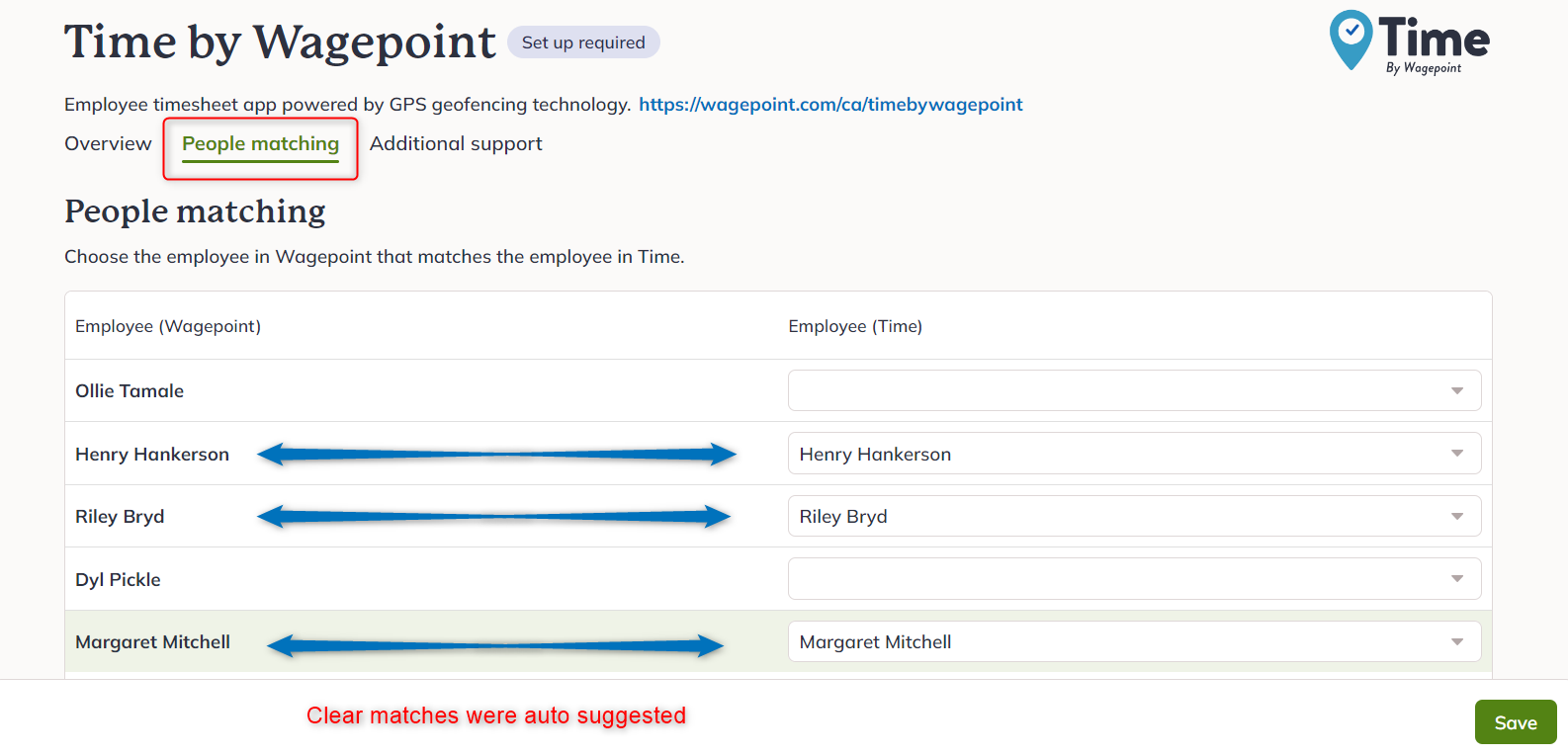Open the Time employee dropdown for Dyl Pickle
Viewport: 1568px width, 756px height.
coord(1134,579)
